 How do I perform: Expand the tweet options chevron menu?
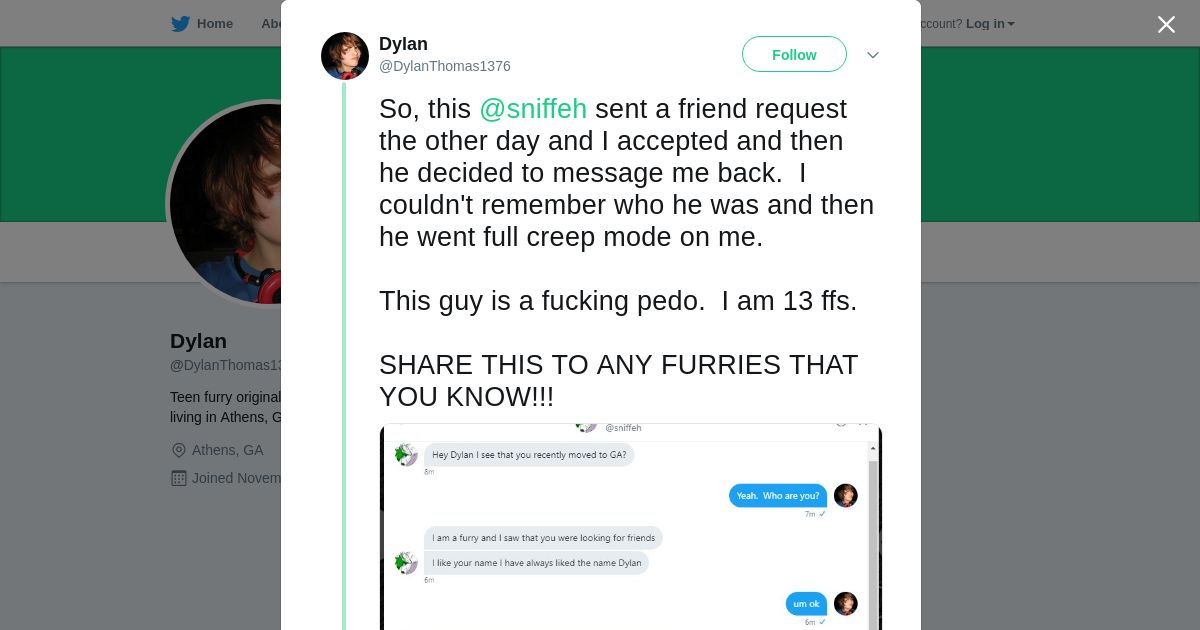872,55
